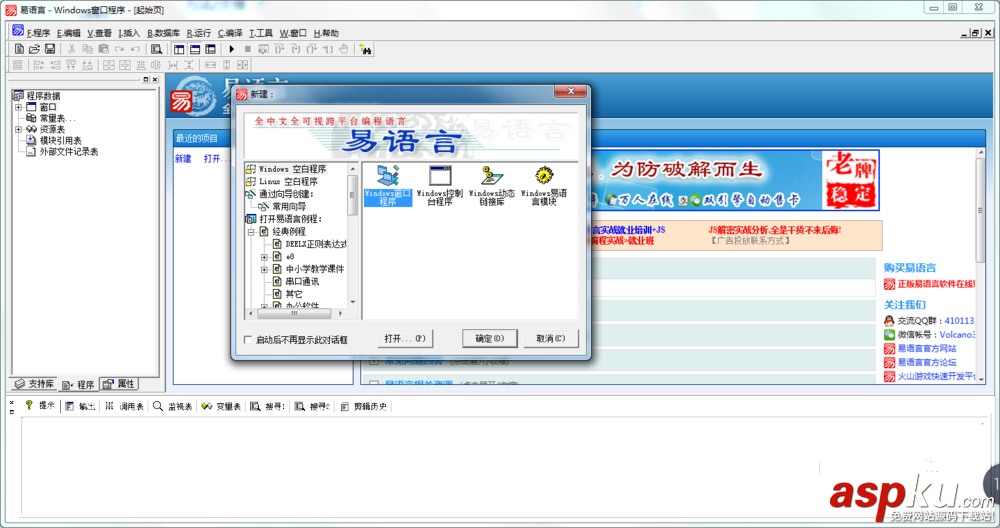
Task: Click the first window layout toolbar icon
Action: coord(179,49)
